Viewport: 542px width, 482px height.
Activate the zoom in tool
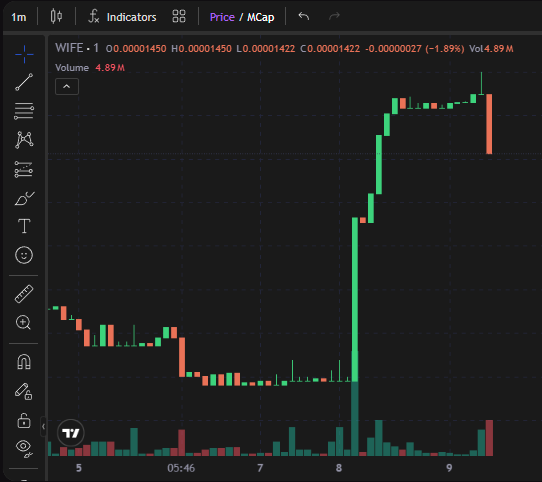point(24,323)
